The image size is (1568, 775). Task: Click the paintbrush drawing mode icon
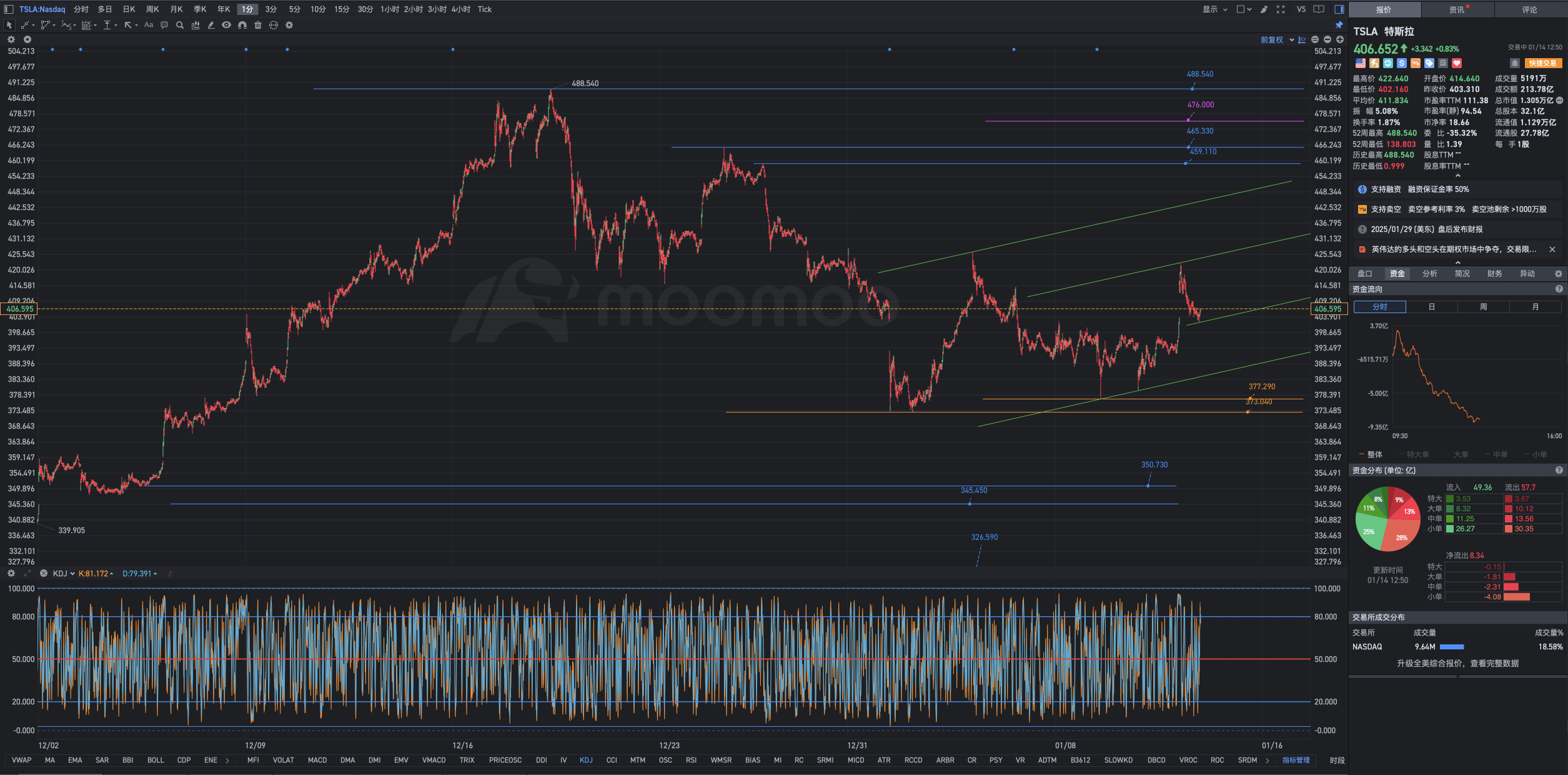pos(1264,9)
